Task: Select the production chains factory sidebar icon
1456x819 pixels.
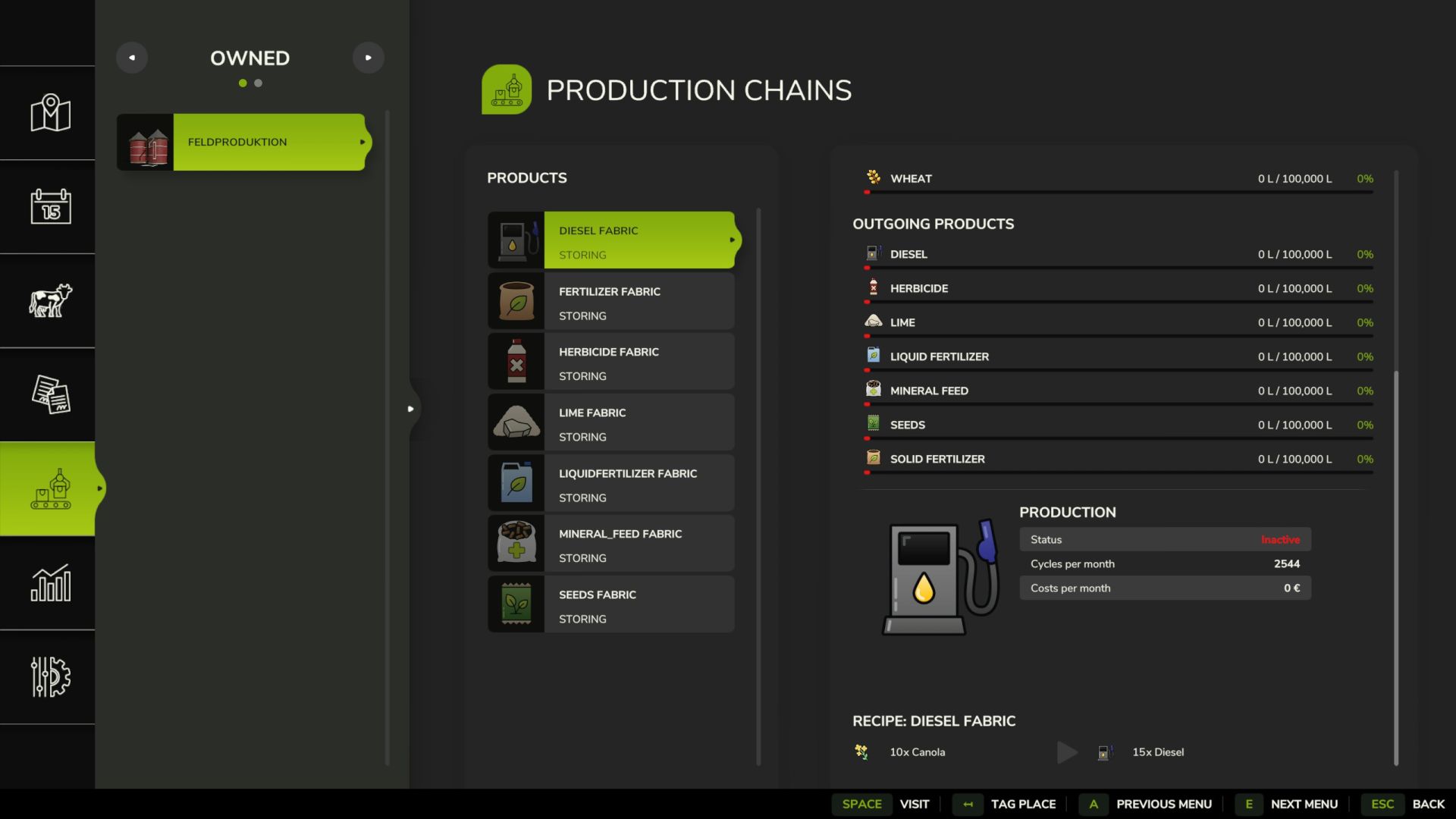Action: 50,488
